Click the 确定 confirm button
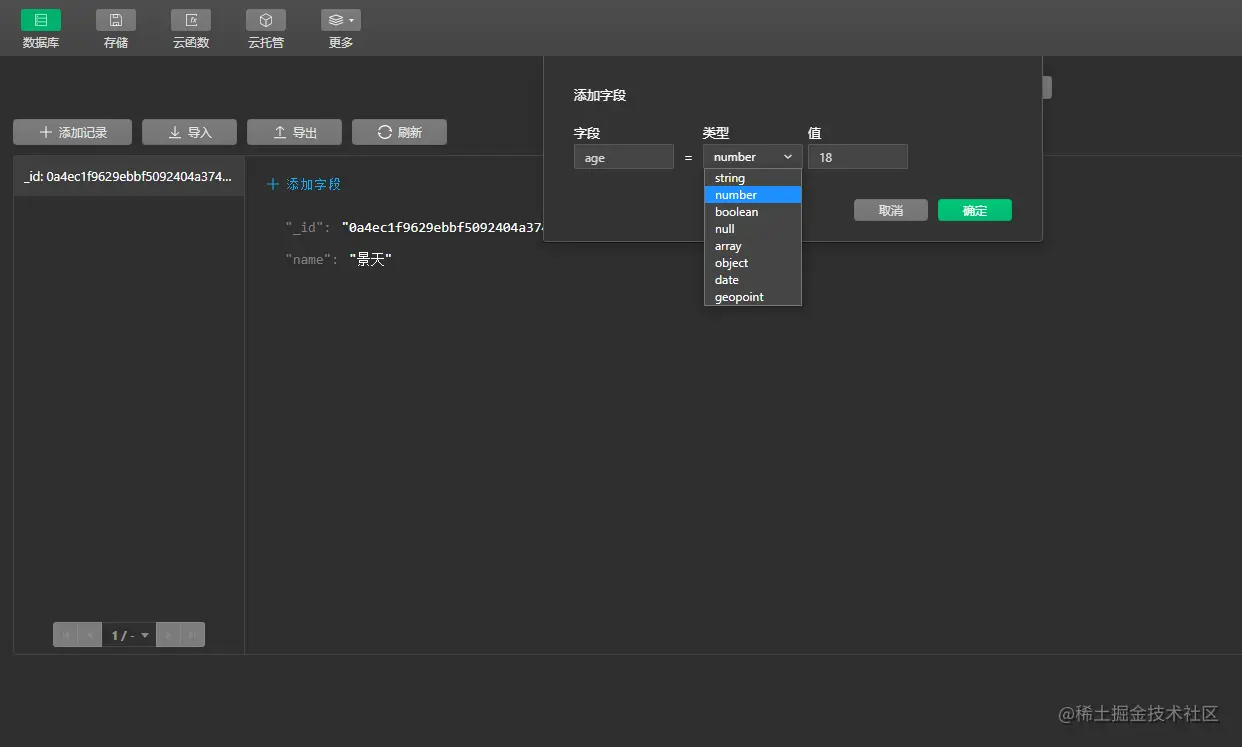1242x747 pixels. tap(974, 210)
